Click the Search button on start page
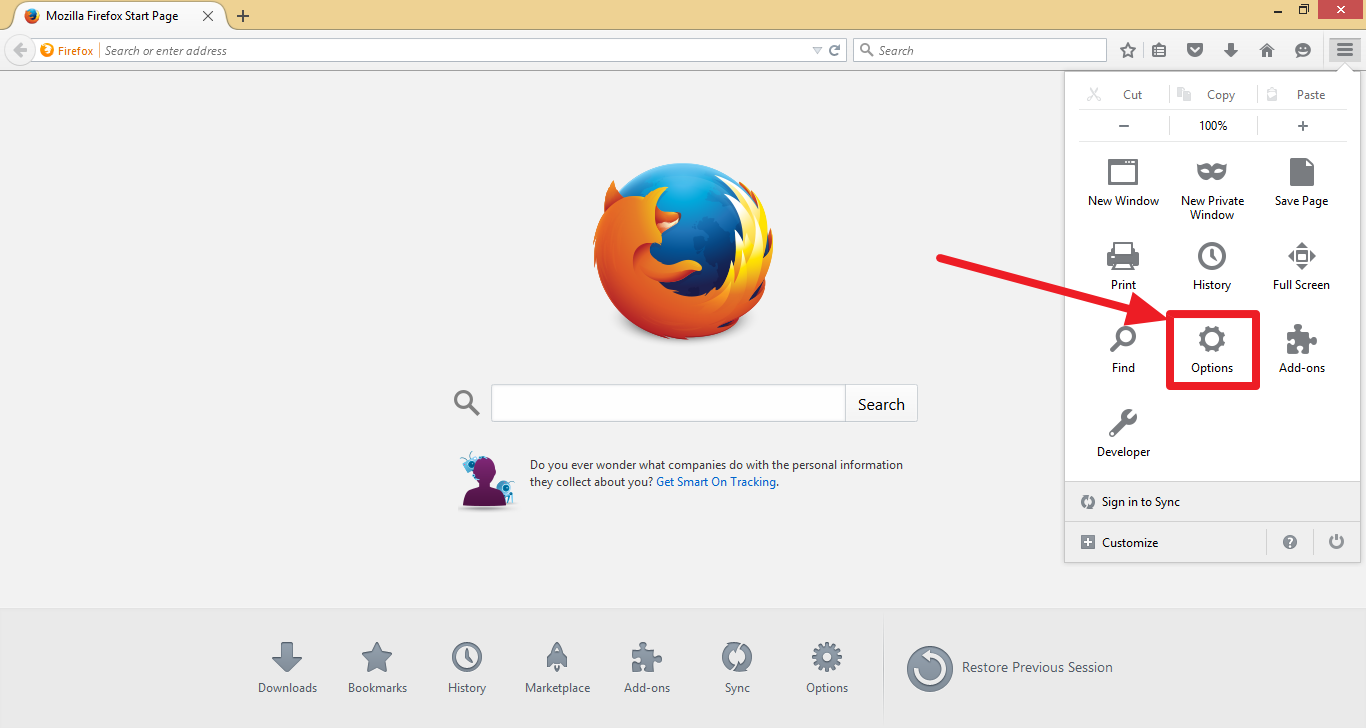The image size is (1366, 728). [881, 404]
